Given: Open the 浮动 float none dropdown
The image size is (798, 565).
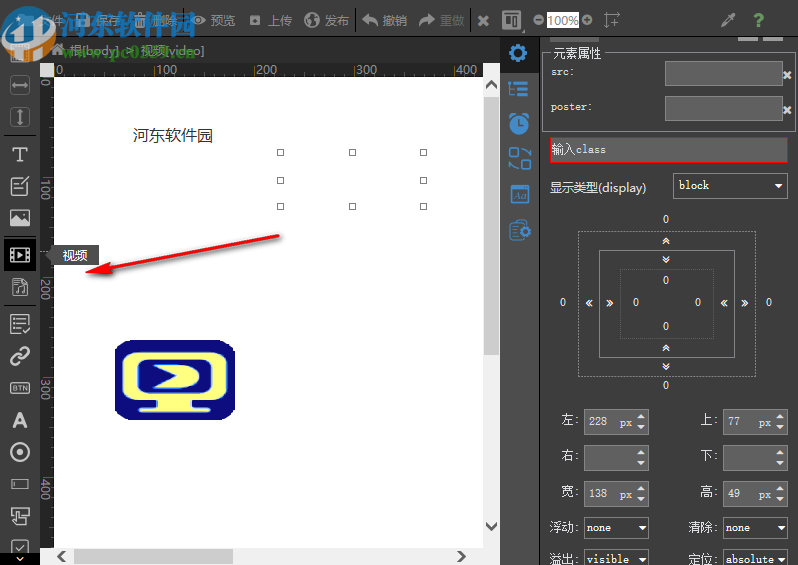Looking at the screenshot, I should click(x=616, y=528).
